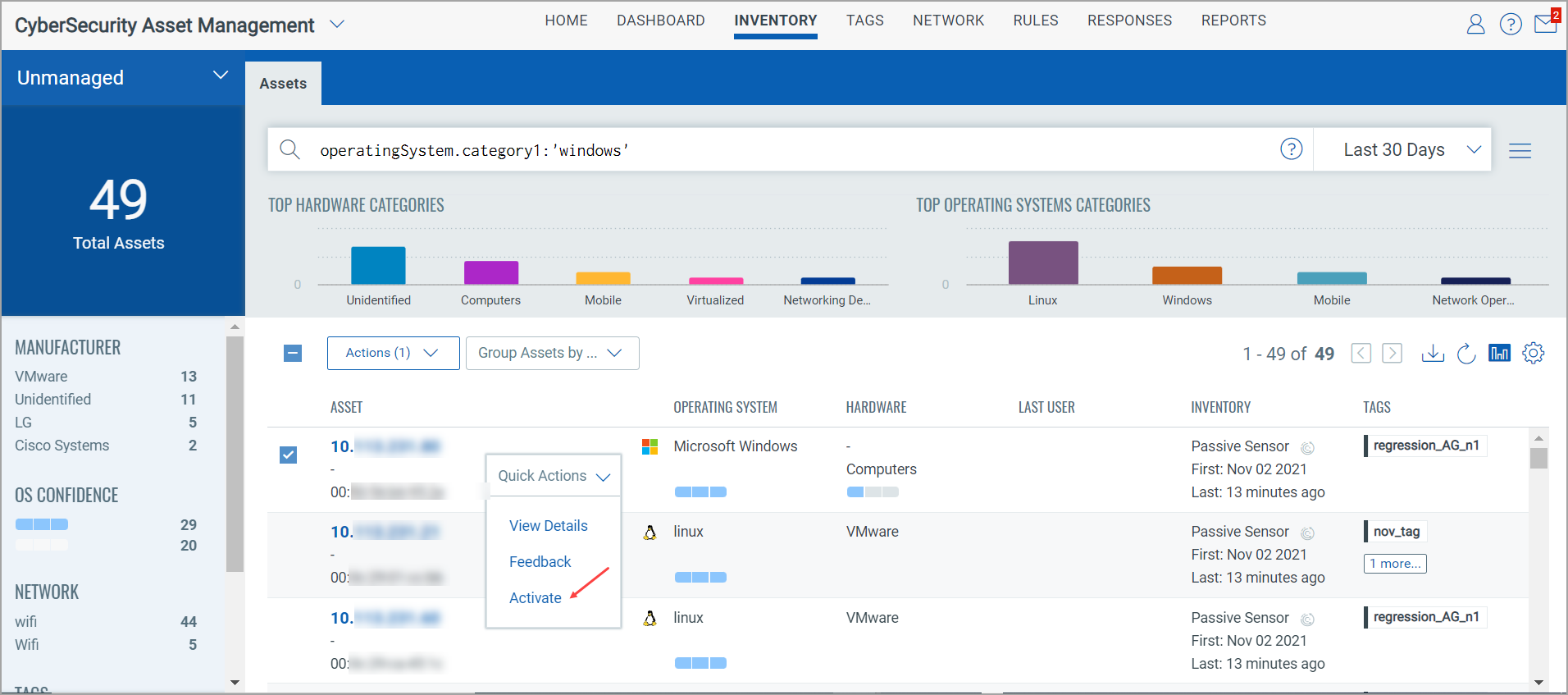Click the Linux bar in OS chart
Screen dimensions: 1568x695
click(1042, 263)
